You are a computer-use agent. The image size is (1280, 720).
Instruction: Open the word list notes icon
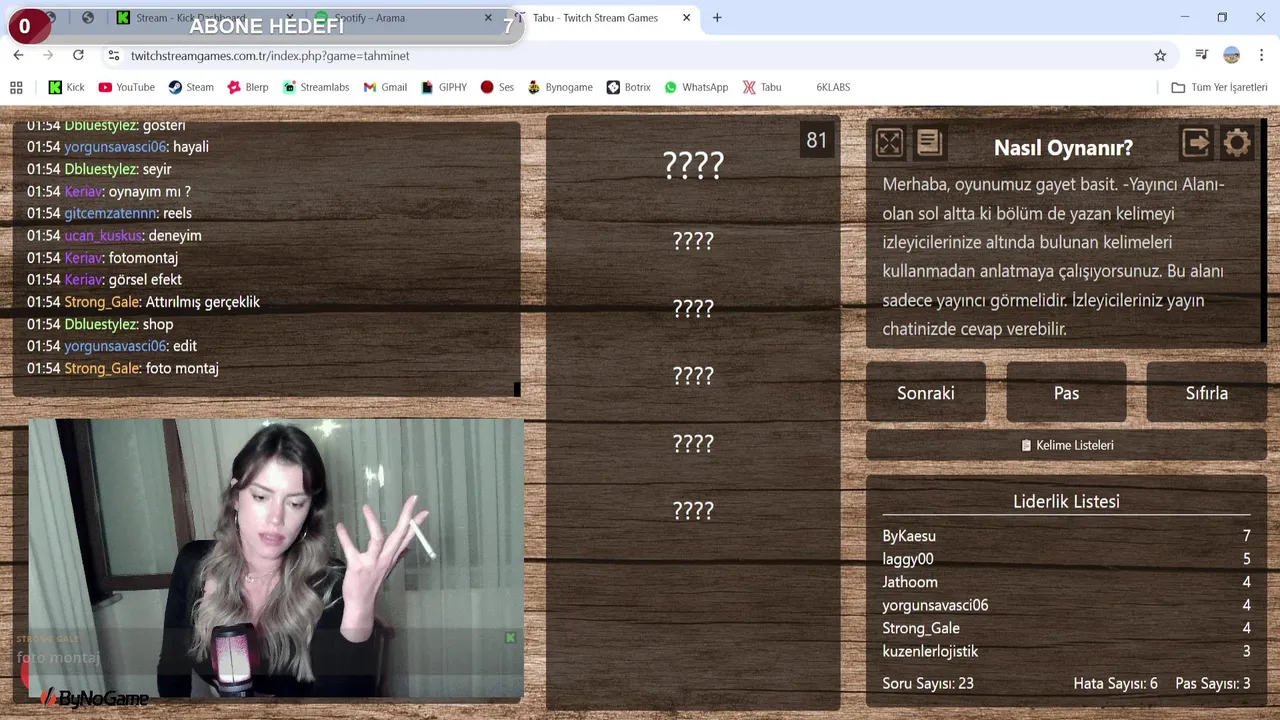(x=929, y=143)
